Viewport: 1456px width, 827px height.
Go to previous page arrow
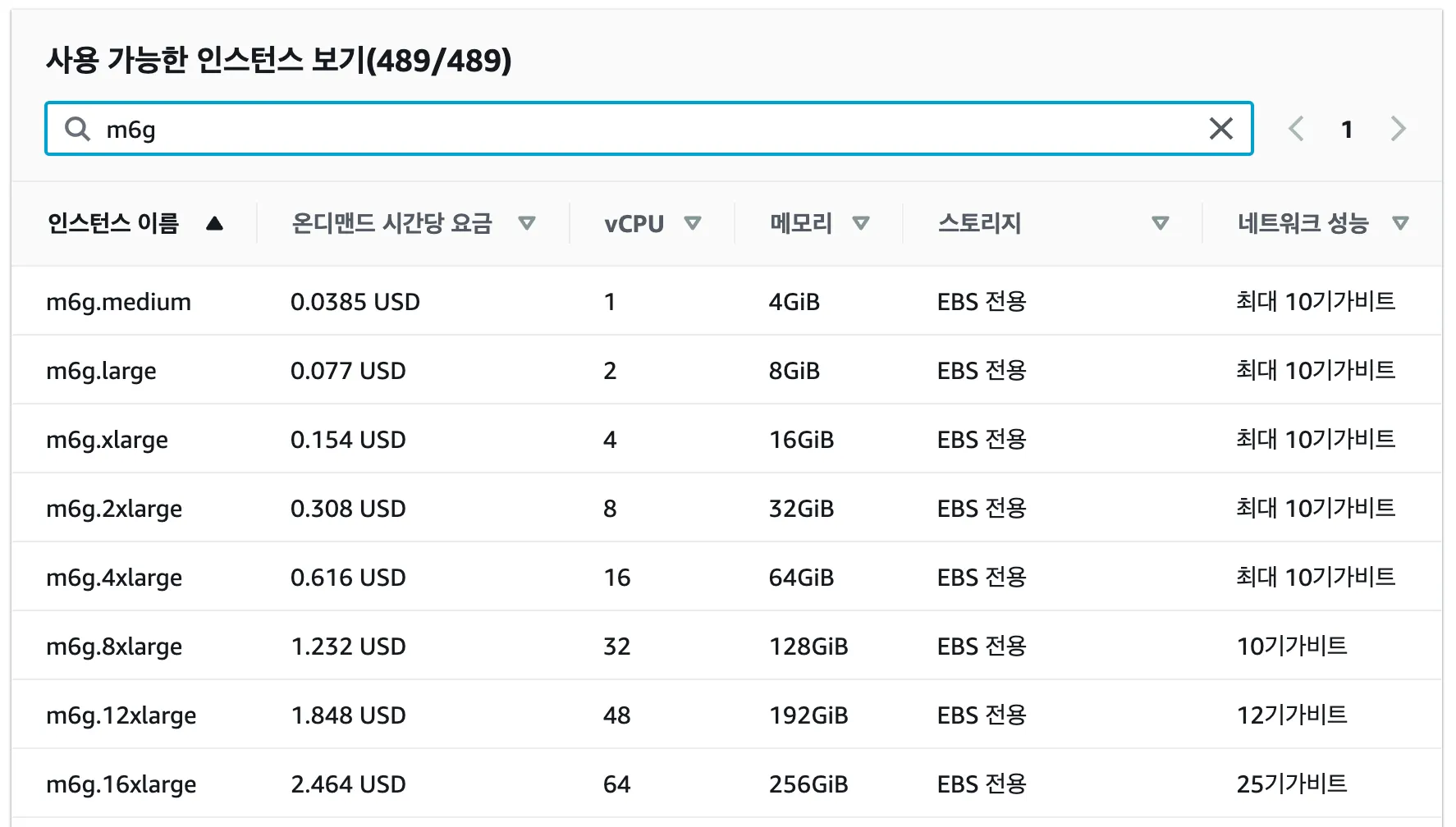coord(1296,129)
